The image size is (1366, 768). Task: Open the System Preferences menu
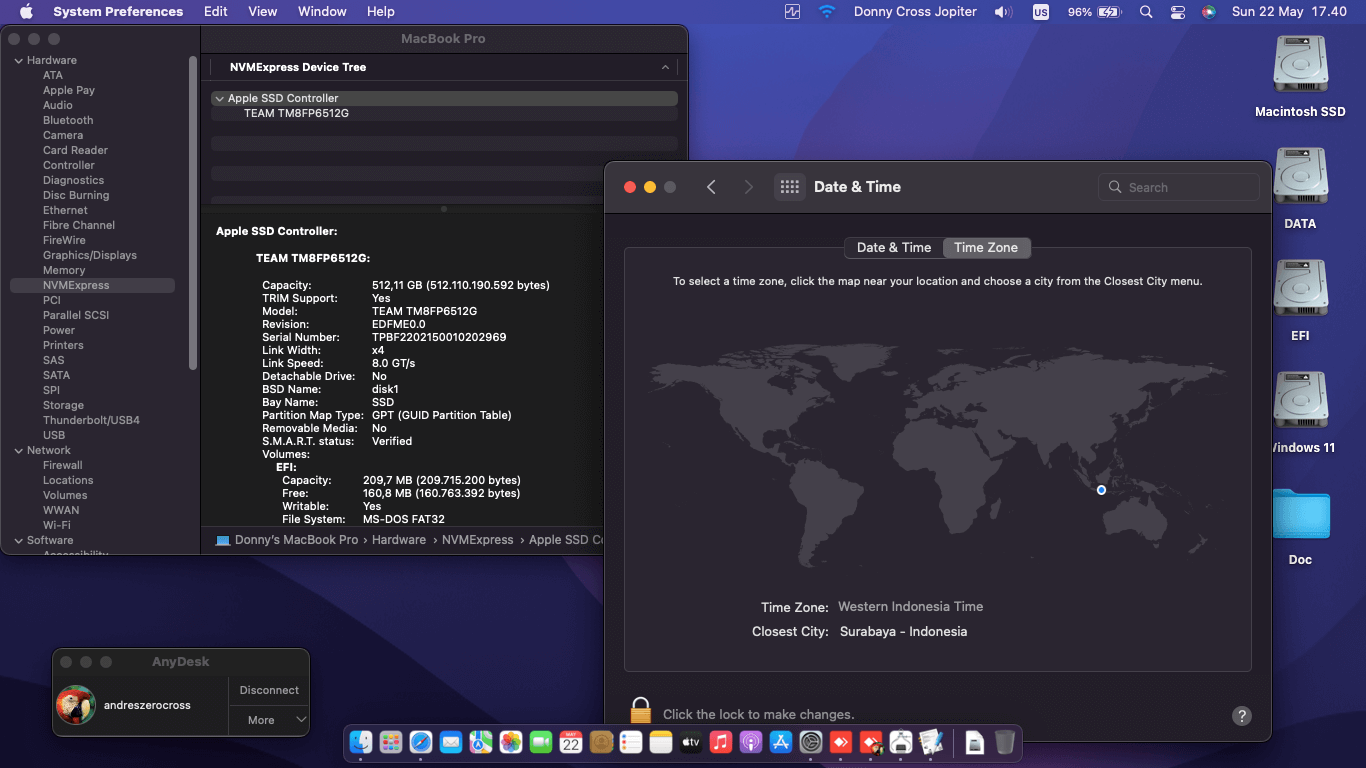tap(118, 12)
